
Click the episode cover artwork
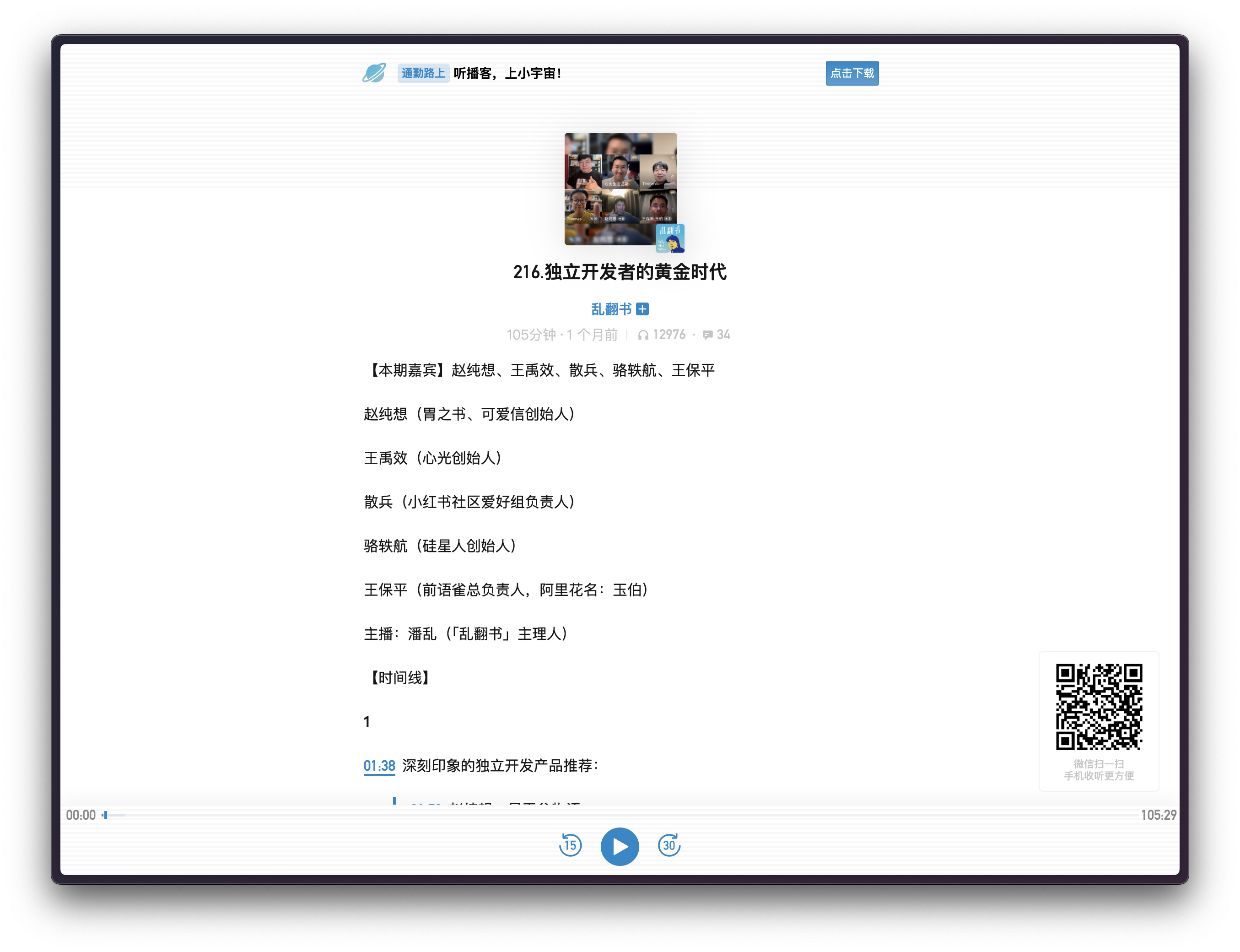point(620,188)
